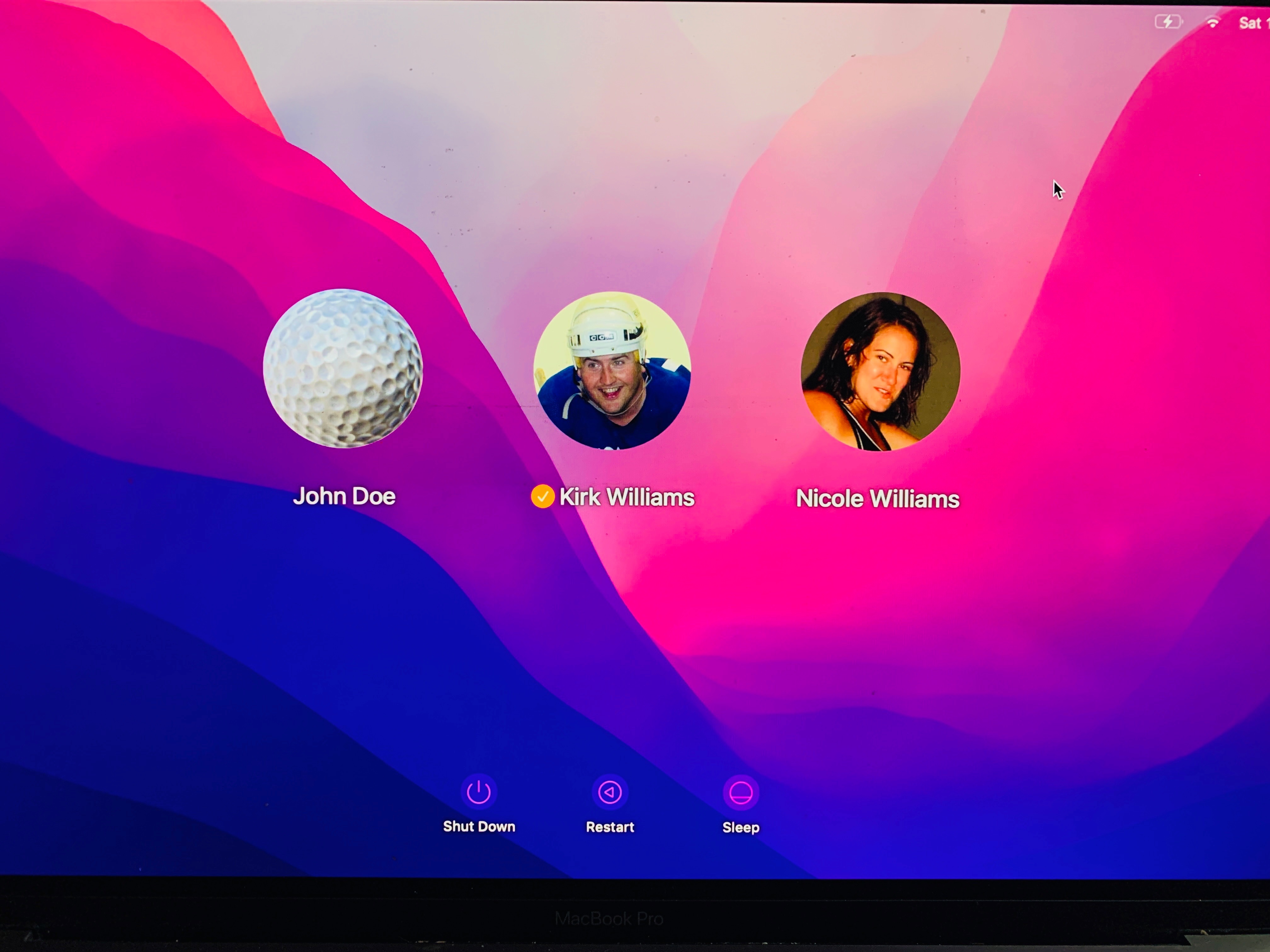The image size is (1270, 952).
Task: Click the John Doe name label
Action: (x=344, y=496)
